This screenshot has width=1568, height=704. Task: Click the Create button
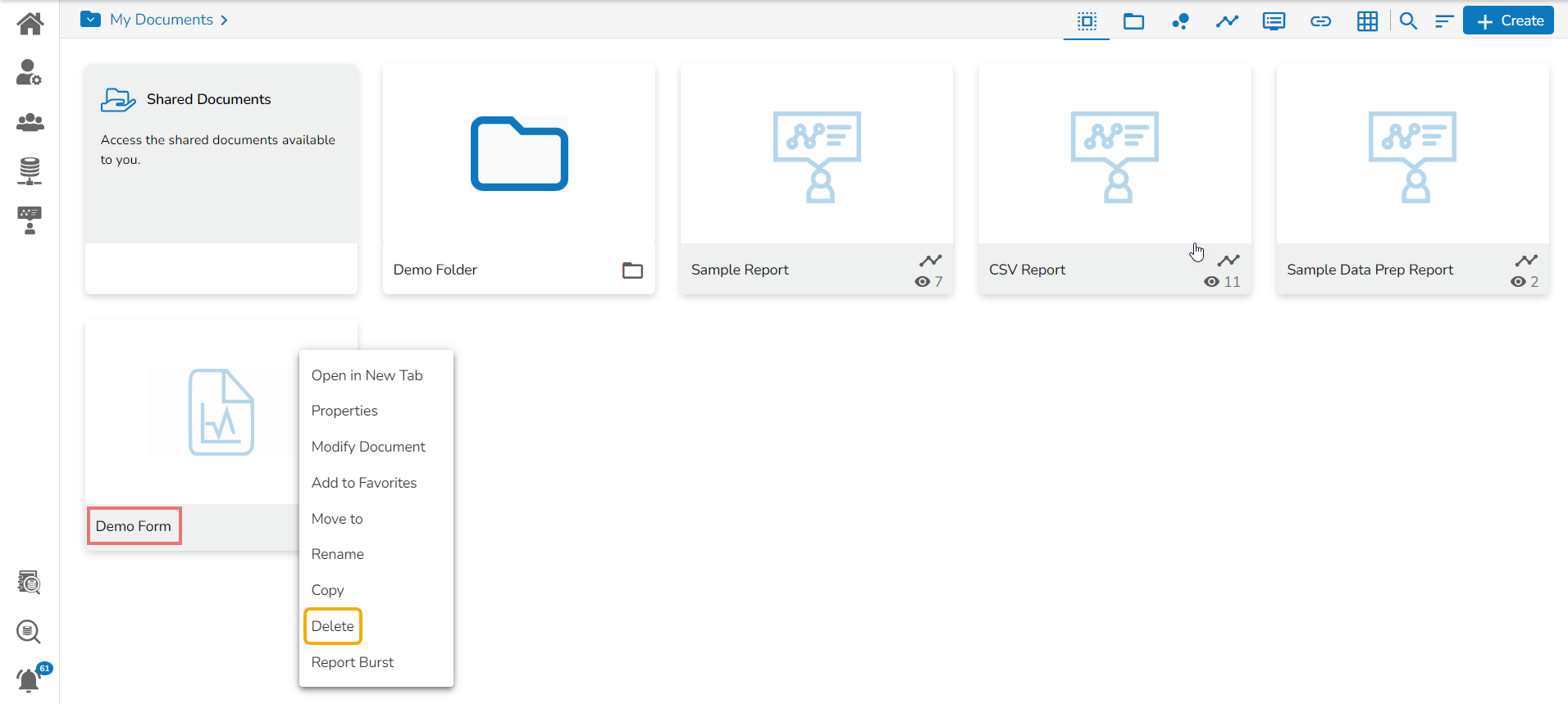pyautogui.click(x=1509, y=21)
